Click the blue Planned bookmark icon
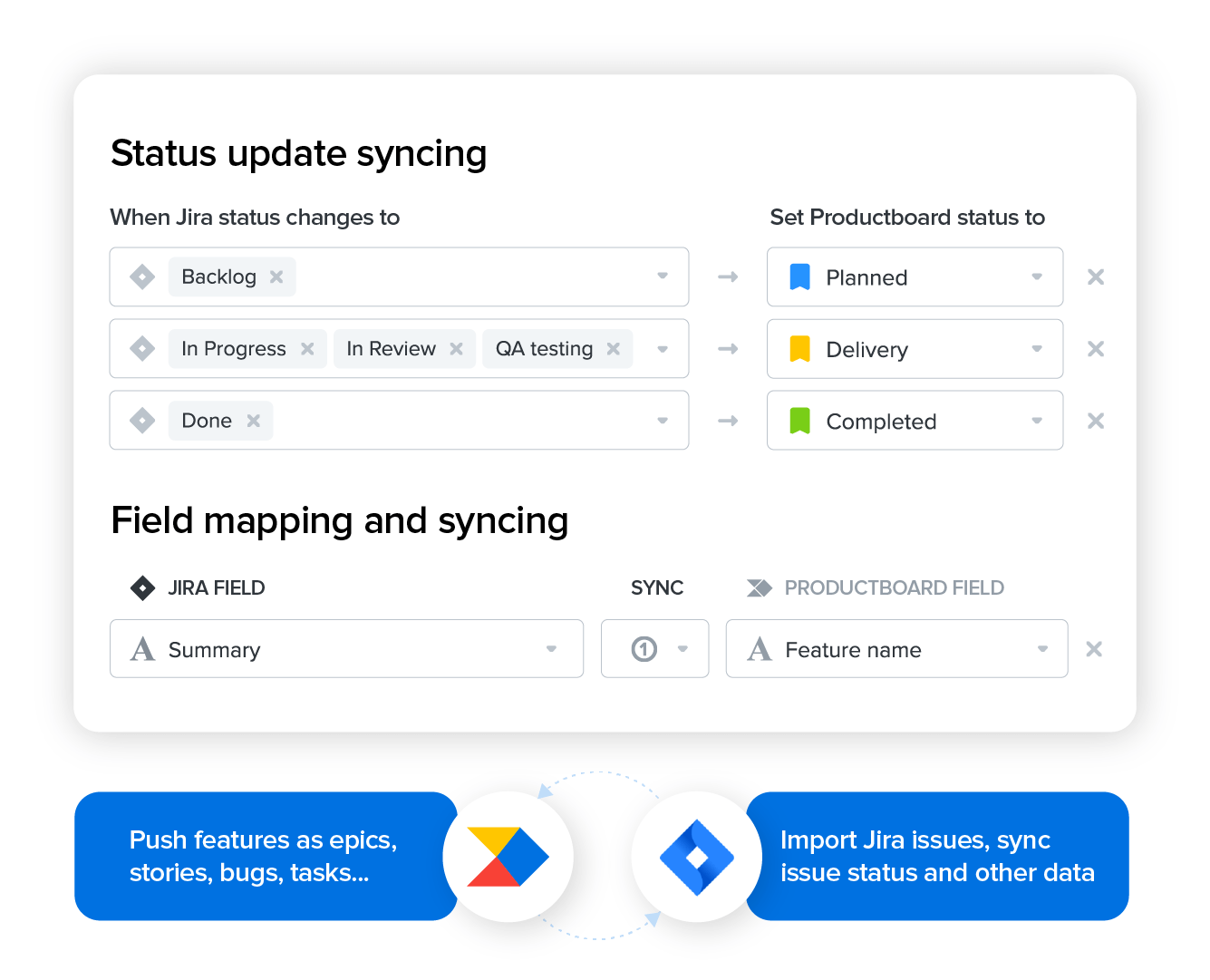 [799, 277]
